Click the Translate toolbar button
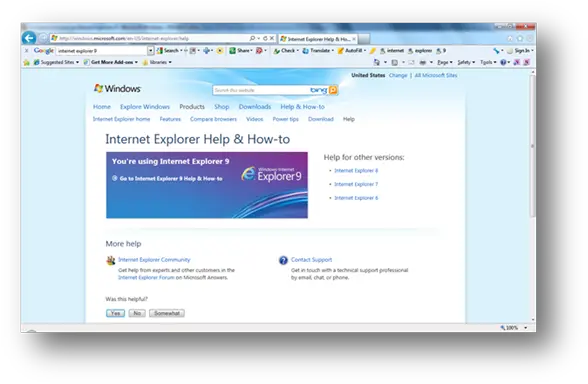This screenshot has width=588, height=384. (318, 51)
